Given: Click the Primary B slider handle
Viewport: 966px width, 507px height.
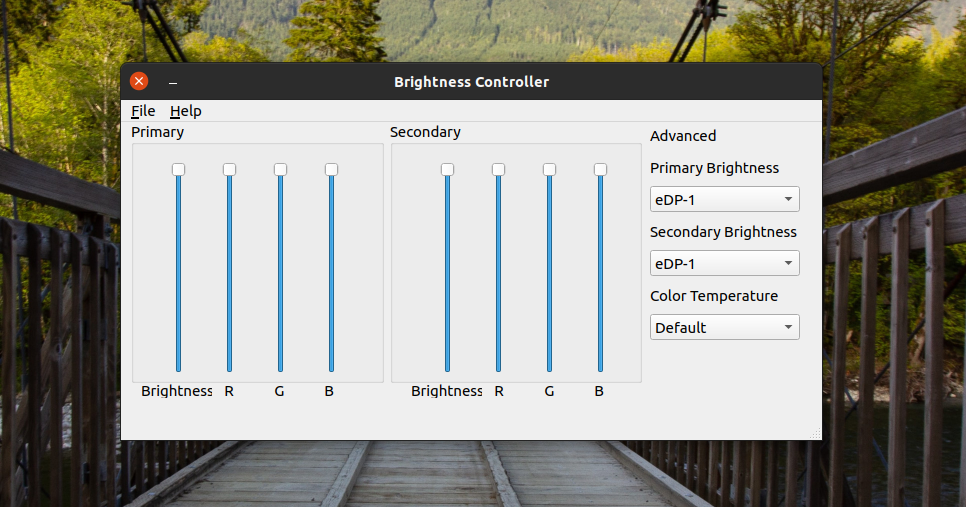Looking at the screenshot, I should click(331, 169).
